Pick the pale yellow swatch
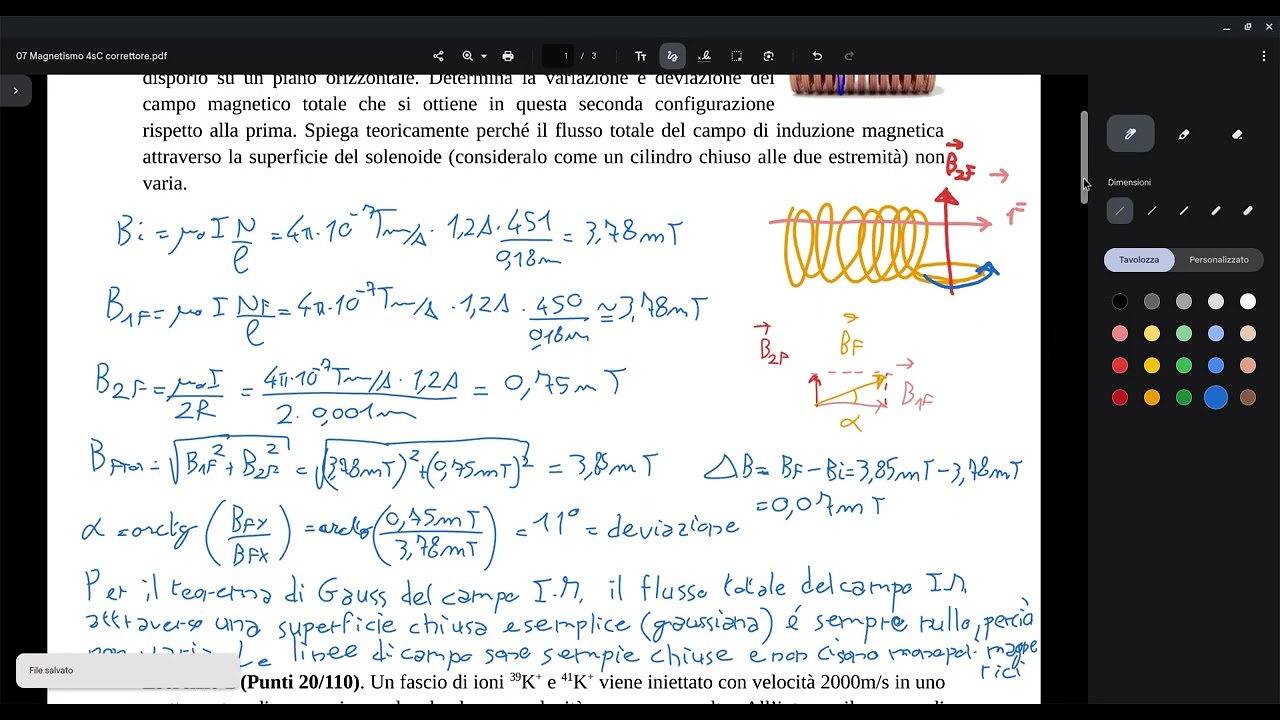The width and height of the screenshot is (1280, 720). [1152, 334]
